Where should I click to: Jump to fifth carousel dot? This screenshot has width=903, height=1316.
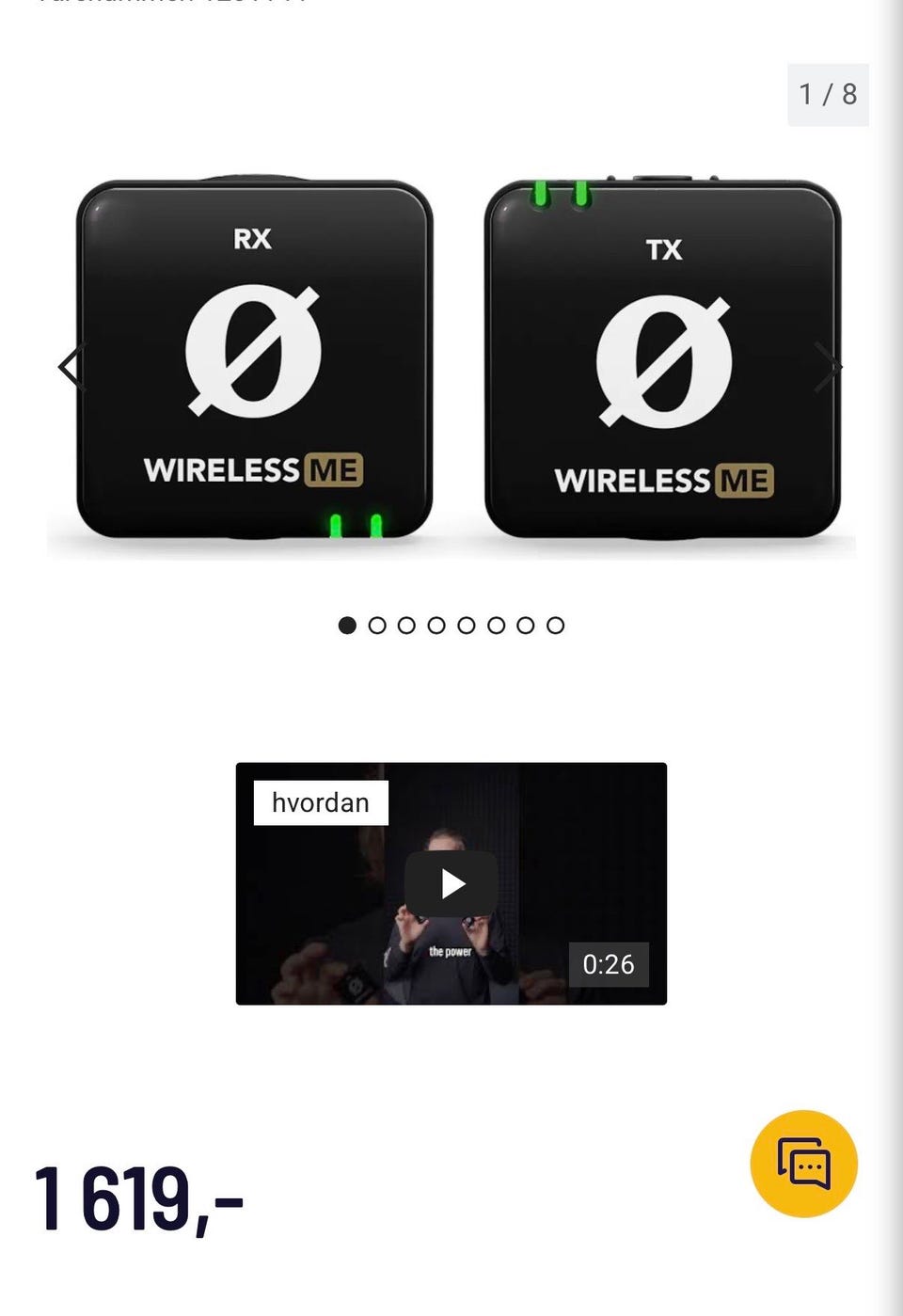(467, 626)
